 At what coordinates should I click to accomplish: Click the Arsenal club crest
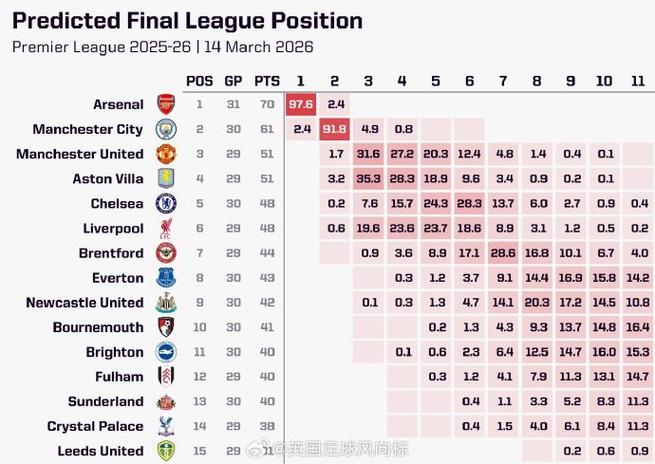[x=166, y=104]
